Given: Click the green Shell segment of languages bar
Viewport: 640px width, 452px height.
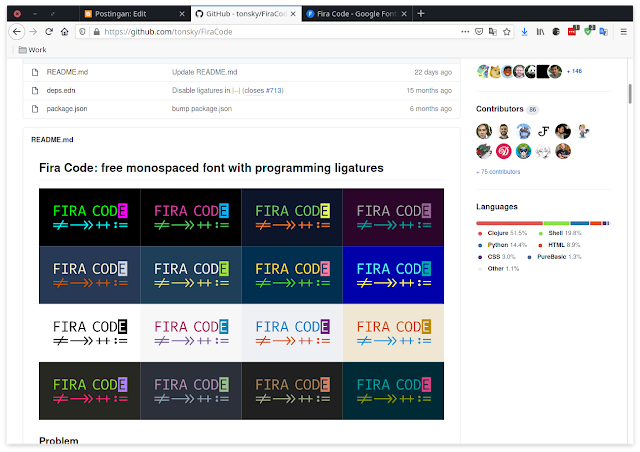Looking at the screenshot, I should click(556, 223).
